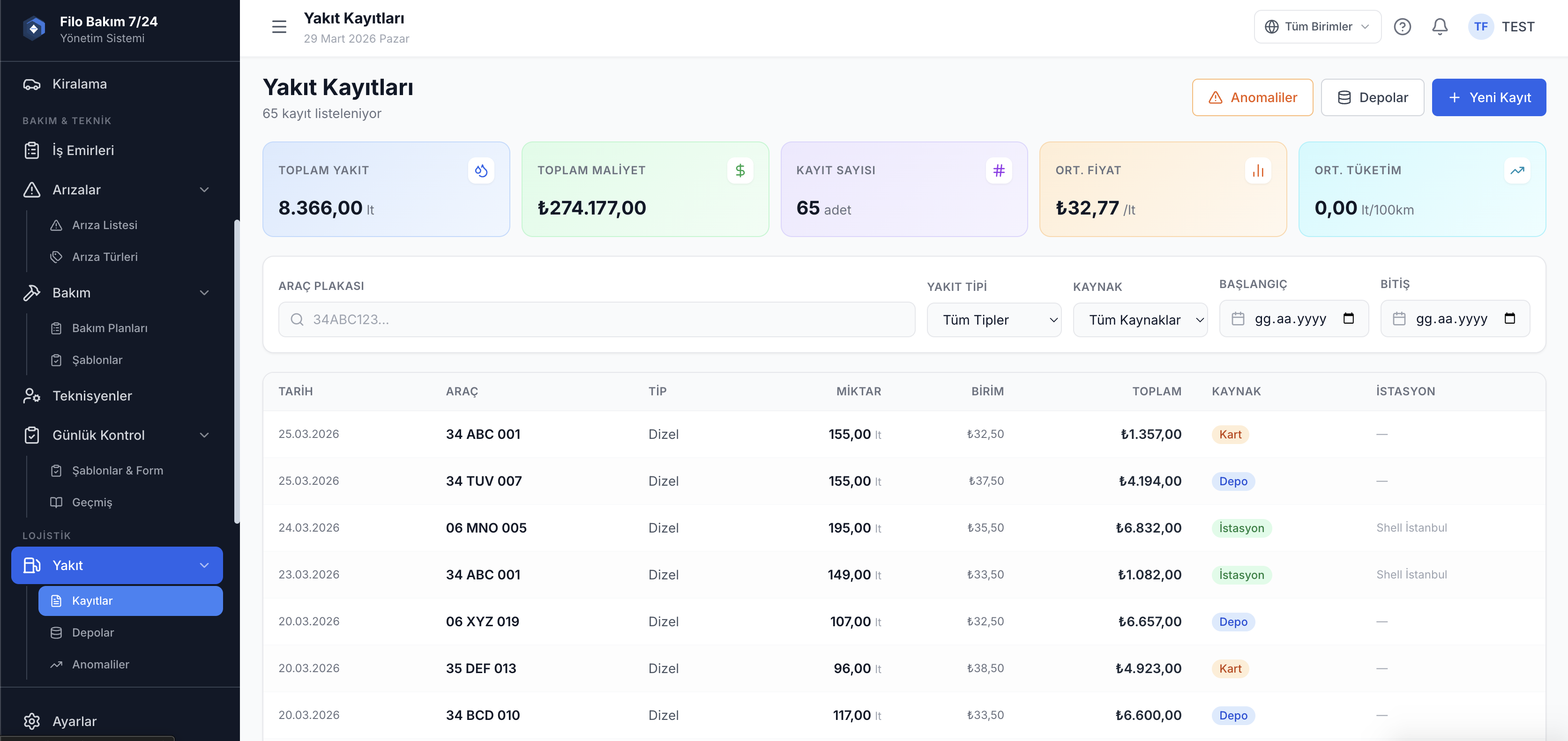Click the dollar icon on Toplam Maliyet card
Image resolution: width=1568 pixels, height=741 pixels.
point(739,170)
